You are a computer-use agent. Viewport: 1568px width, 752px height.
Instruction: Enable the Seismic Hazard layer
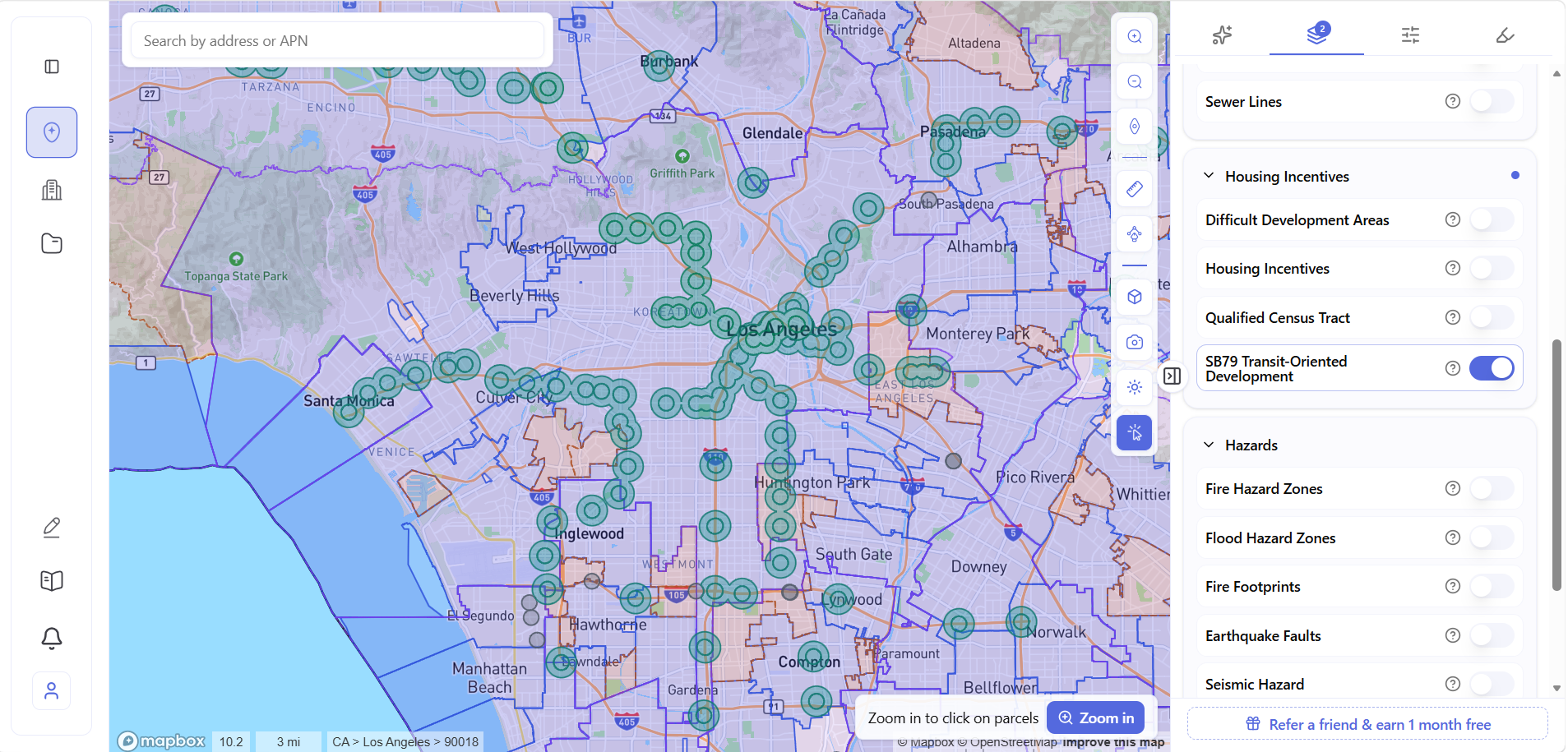click(1492, 684)
